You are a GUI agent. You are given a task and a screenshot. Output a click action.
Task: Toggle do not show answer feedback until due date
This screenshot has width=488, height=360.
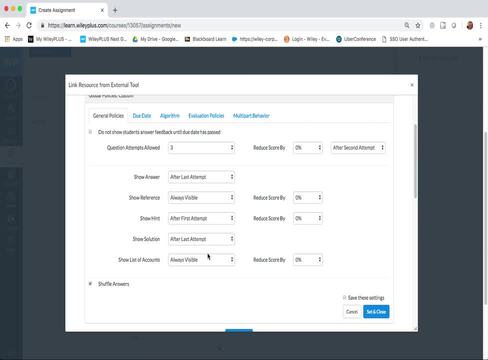(90, 132)
